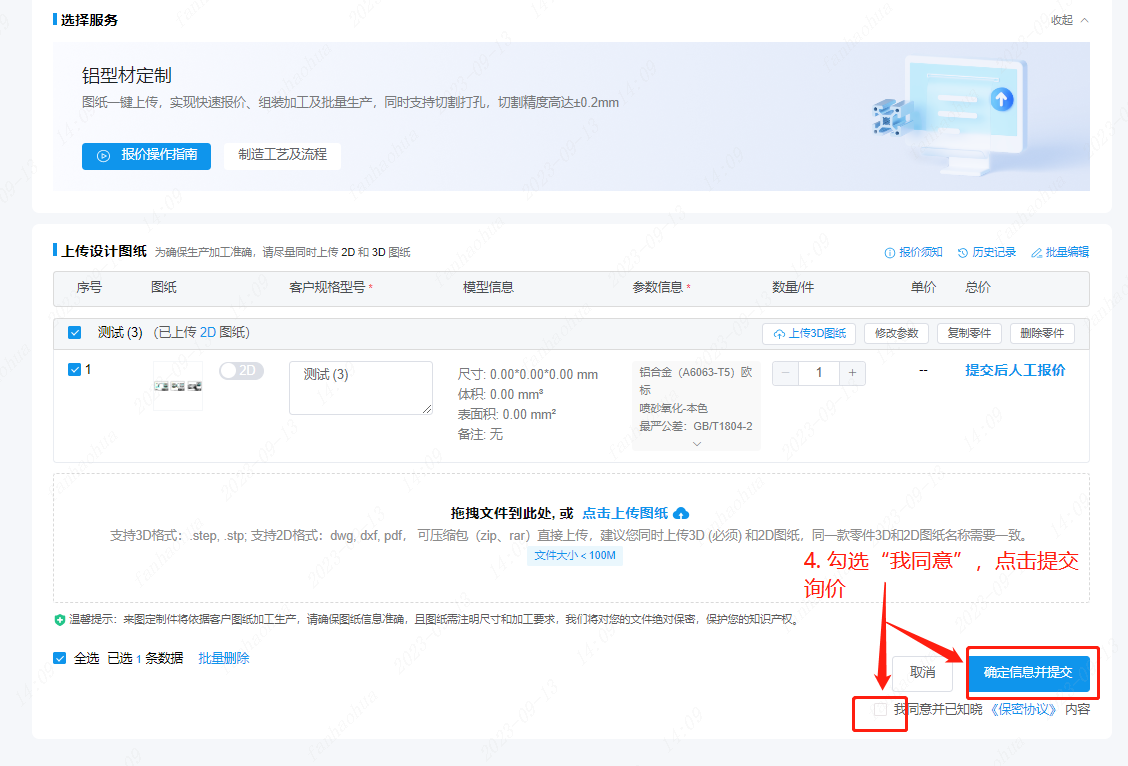Viewport: 1128px width, 766px height.
Task: Open the 制造工艺及流程 tab
Action: [282, 155]
